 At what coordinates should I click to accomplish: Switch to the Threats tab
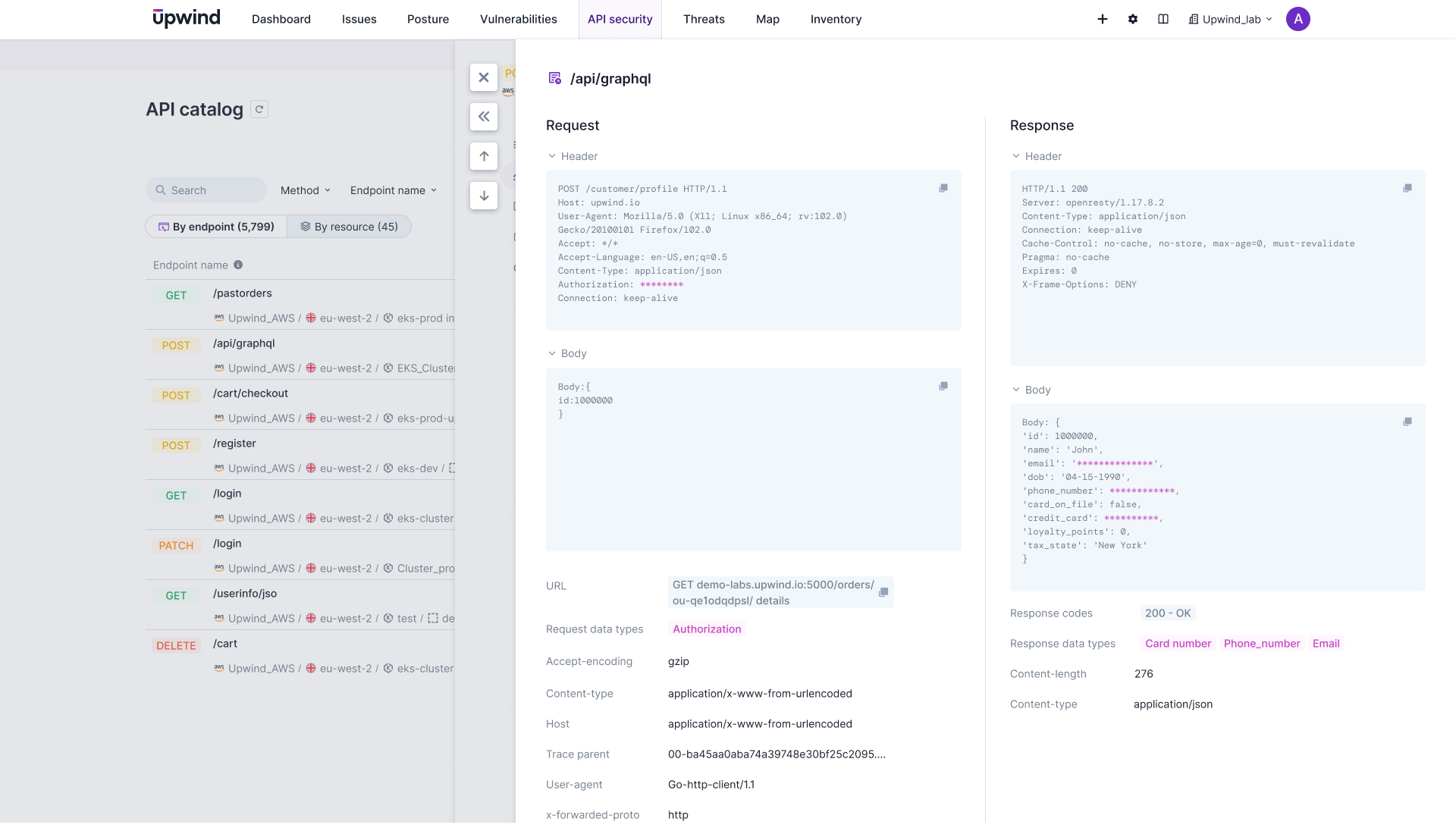click(704, 19)
